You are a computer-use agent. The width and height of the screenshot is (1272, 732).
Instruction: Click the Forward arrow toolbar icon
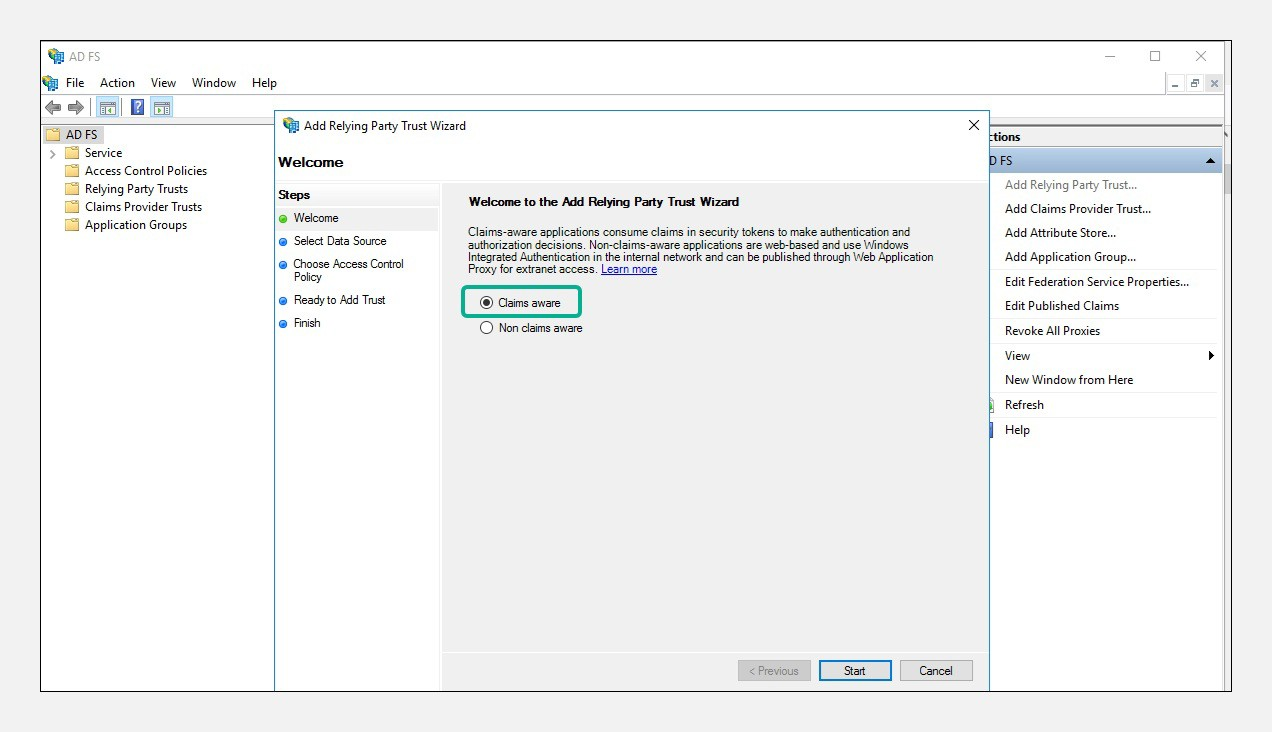click(75, 108)
